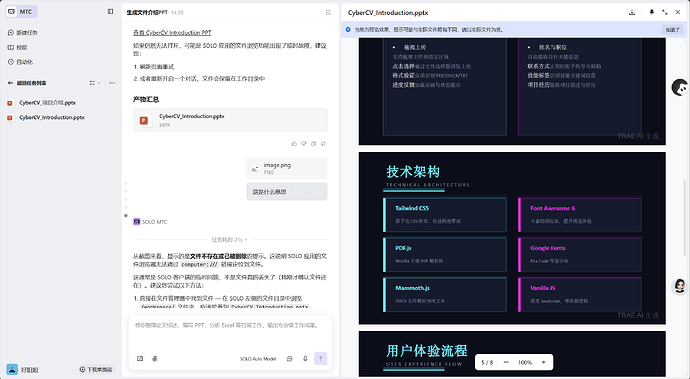Click the 下载桌面端 download button

(96, 369)
